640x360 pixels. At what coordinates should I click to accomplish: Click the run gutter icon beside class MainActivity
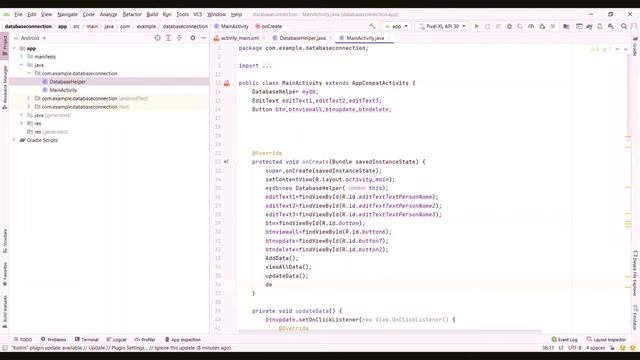tap(227, 83)
